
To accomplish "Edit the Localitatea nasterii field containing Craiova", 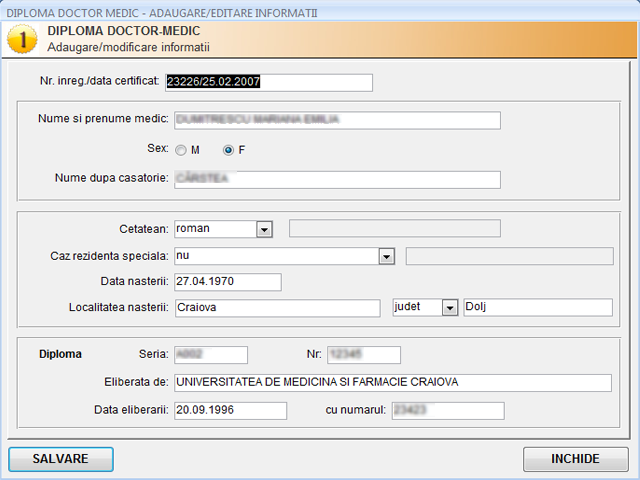I will (276, 308).
